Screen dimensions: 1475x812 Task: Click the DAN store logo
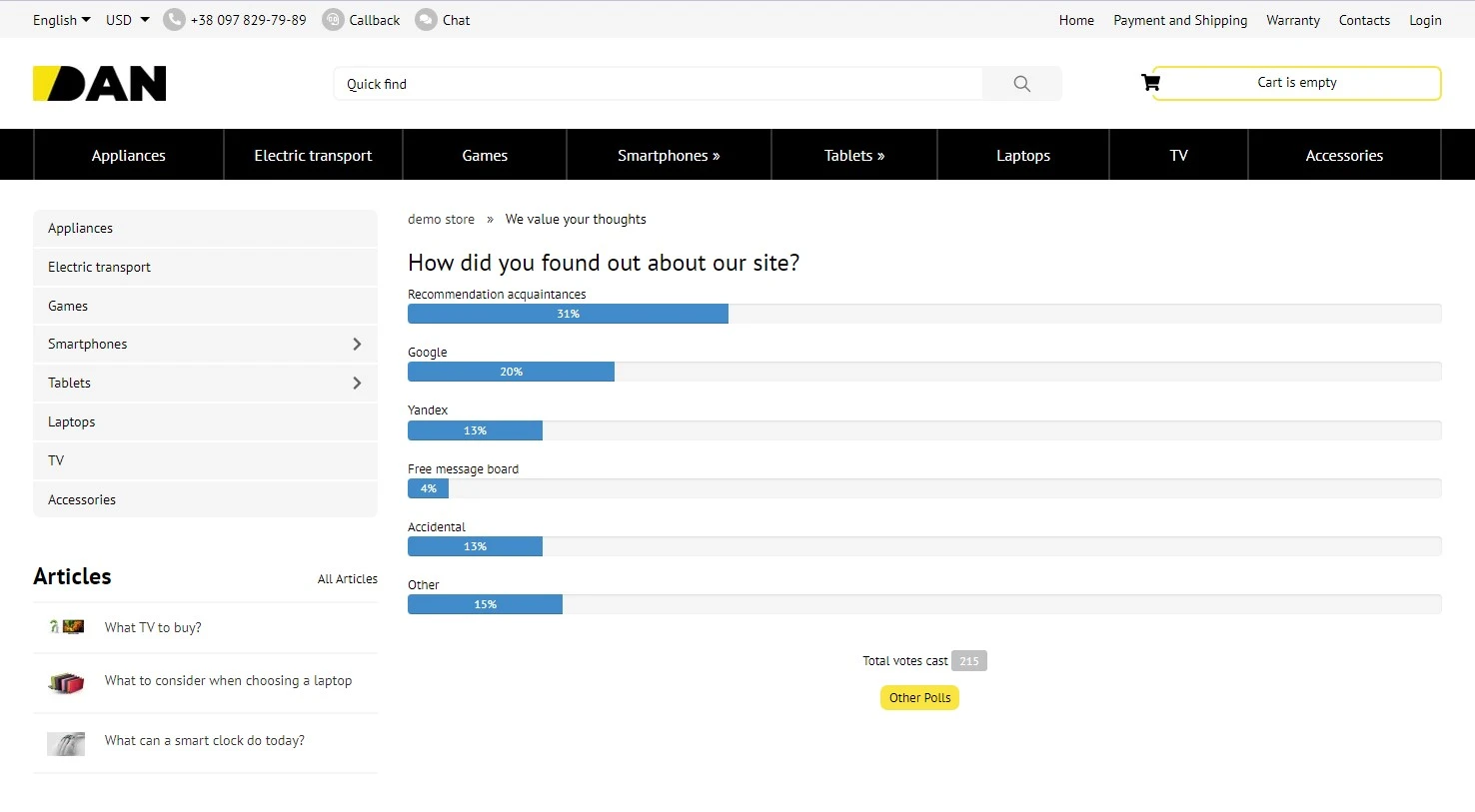[99, 83]
